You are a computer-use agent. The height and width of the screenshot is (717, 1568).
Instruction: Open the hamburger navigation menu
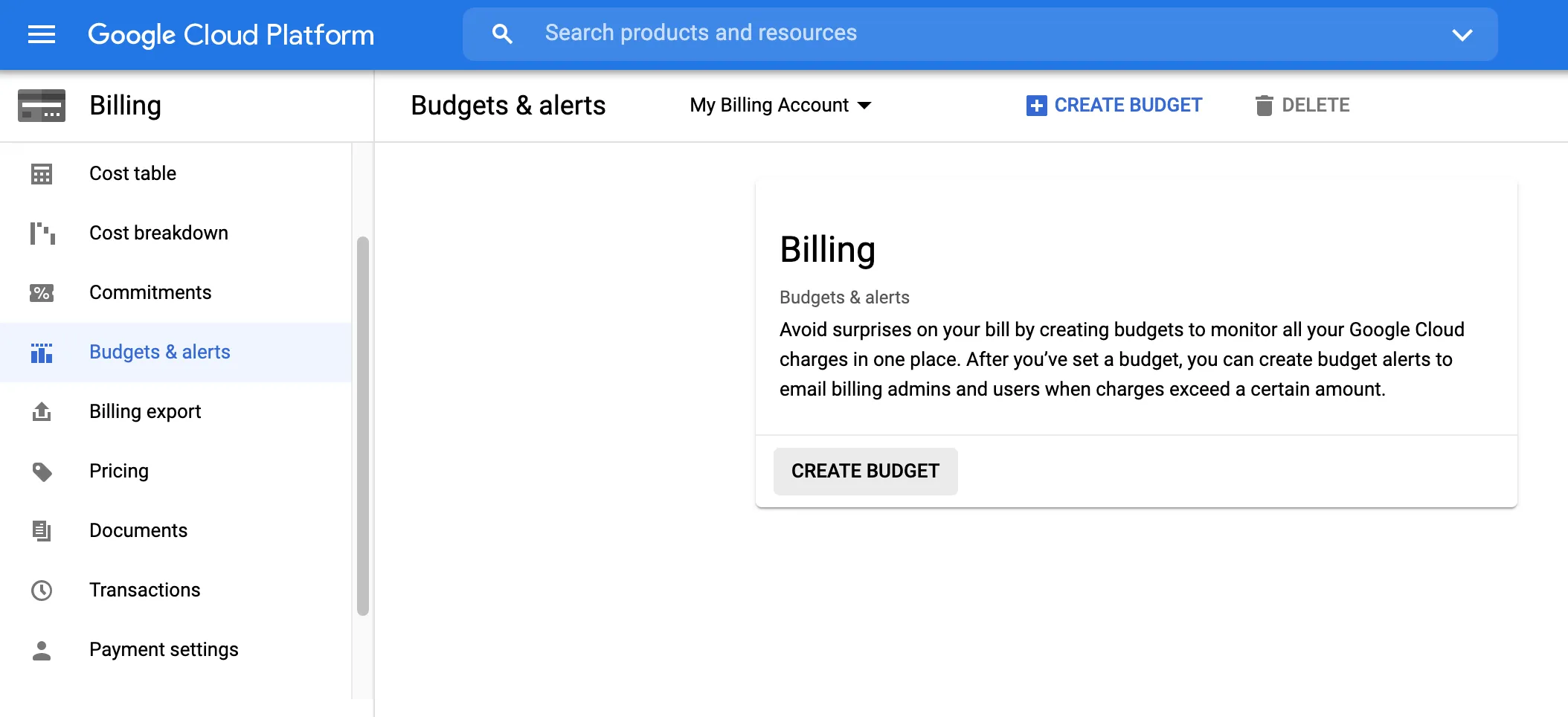(42, 34)
